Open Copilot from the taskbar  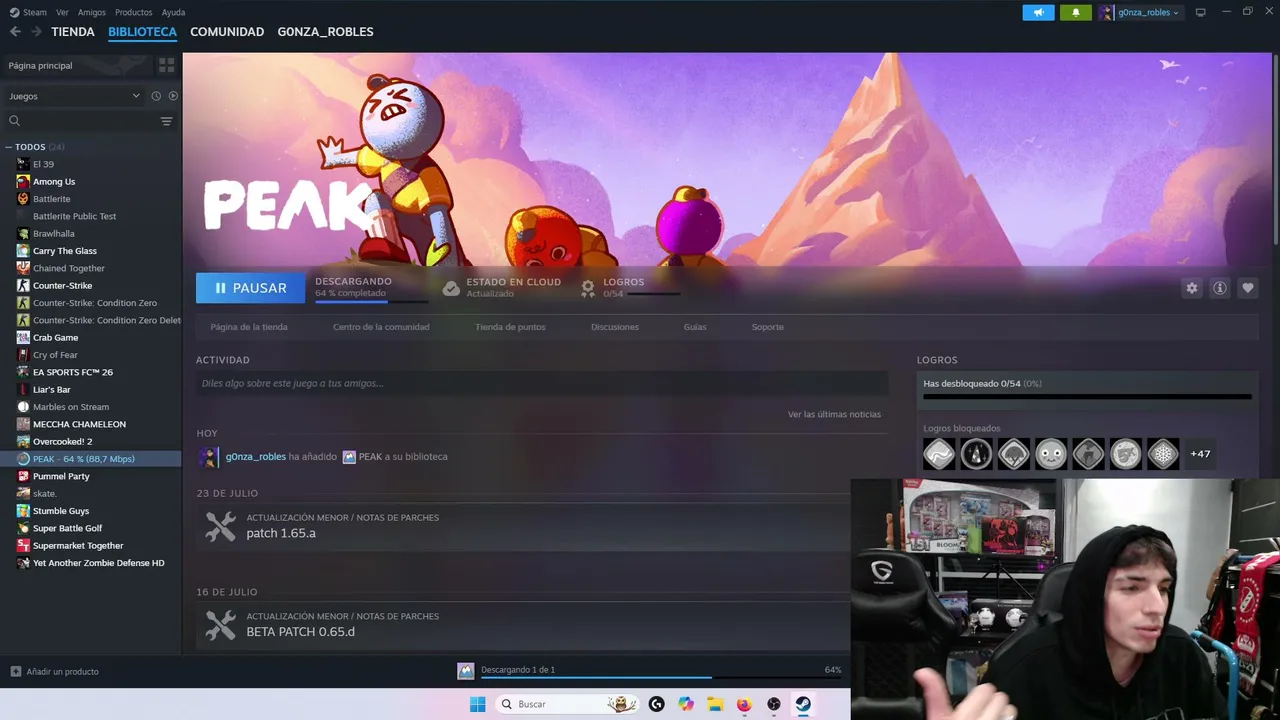coord(686,704)
